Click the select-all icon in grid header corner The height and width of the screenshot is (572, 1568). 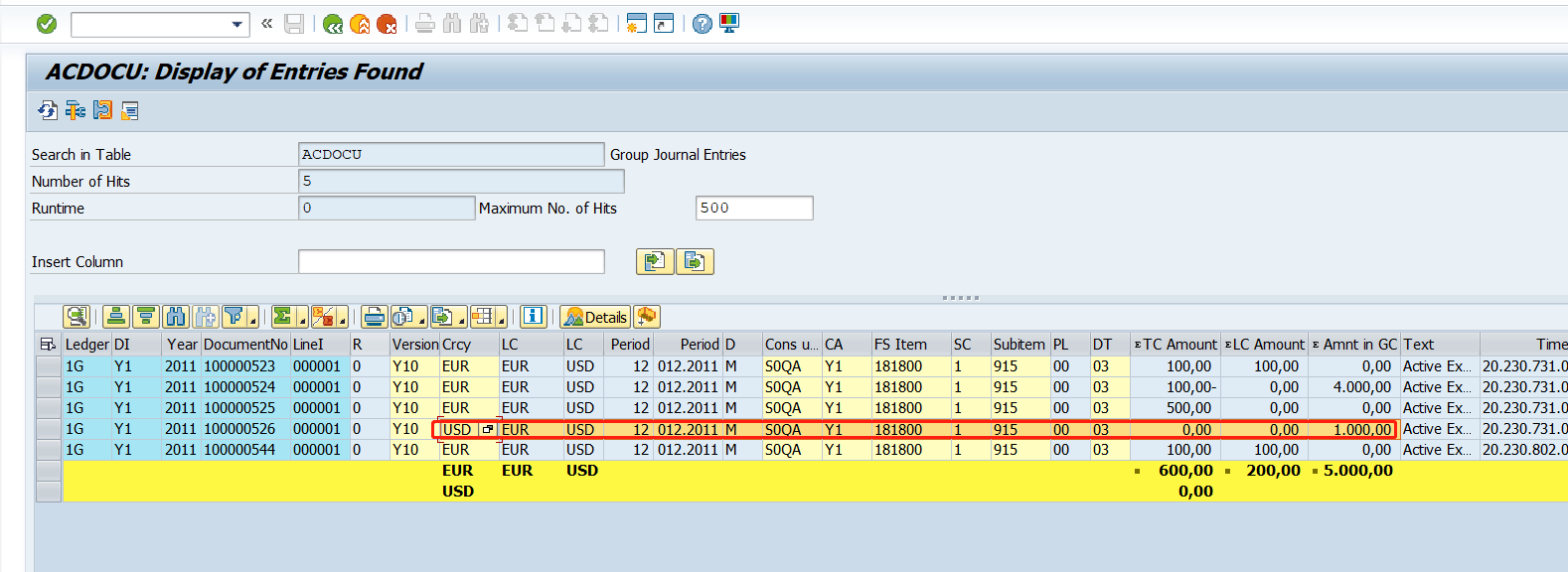point(48,345)
